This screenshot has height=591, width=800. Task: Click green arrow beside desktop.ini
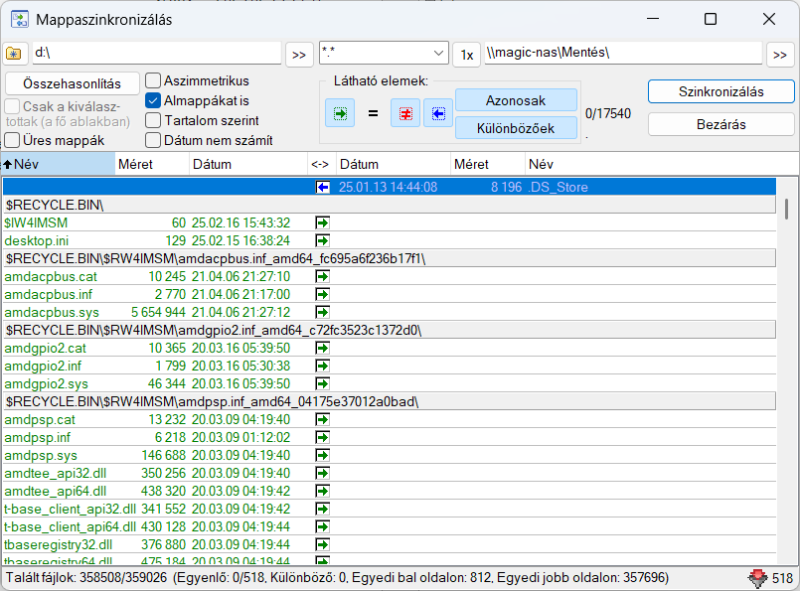click(322, 240)
